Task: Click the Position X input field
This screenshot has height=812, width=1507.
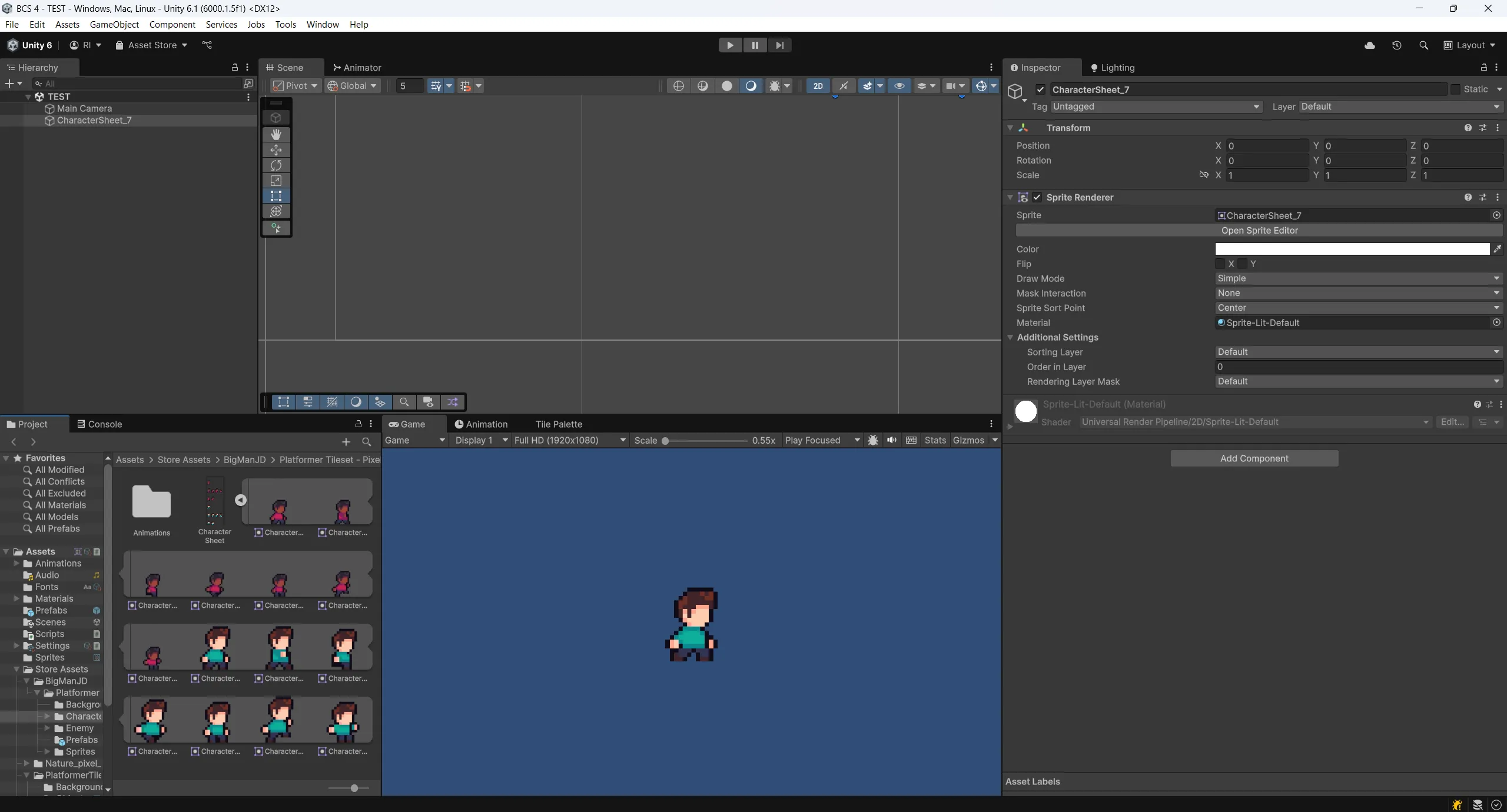Action: tap(1267, 145)
